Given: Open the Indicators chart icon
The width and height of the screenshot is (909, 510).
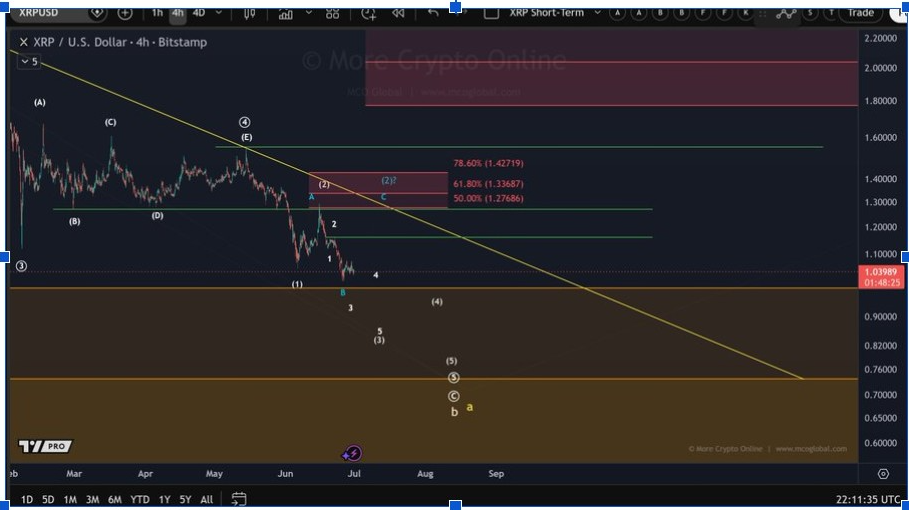Looking at the screenshot, I should (x=286, y=13).
